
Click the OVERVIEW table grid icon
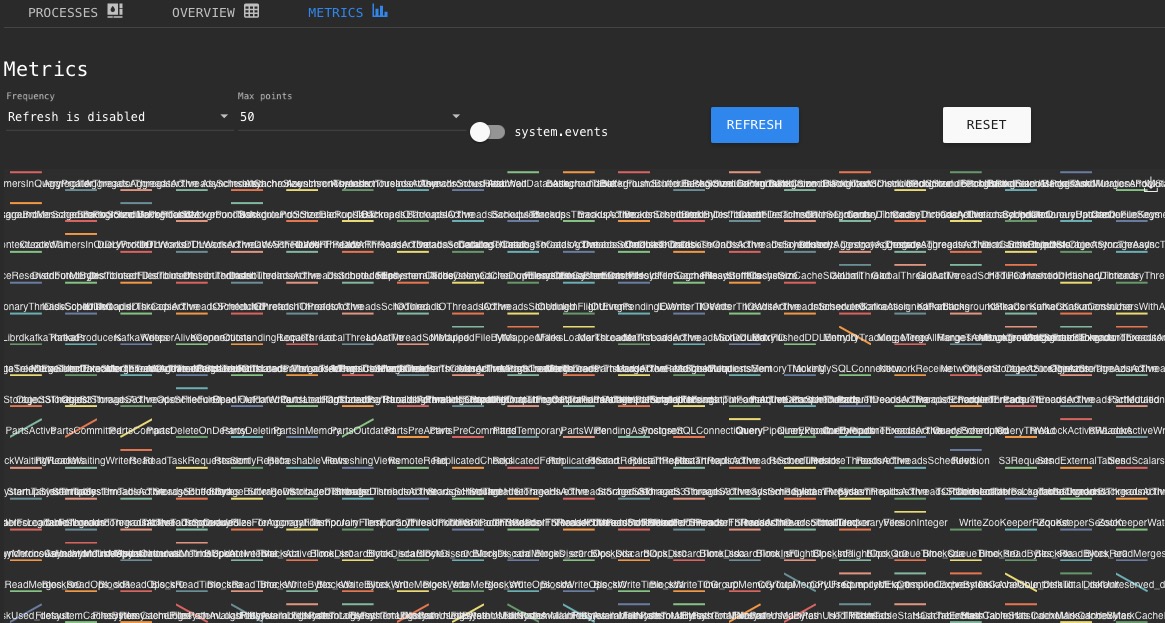pos(251,10)
